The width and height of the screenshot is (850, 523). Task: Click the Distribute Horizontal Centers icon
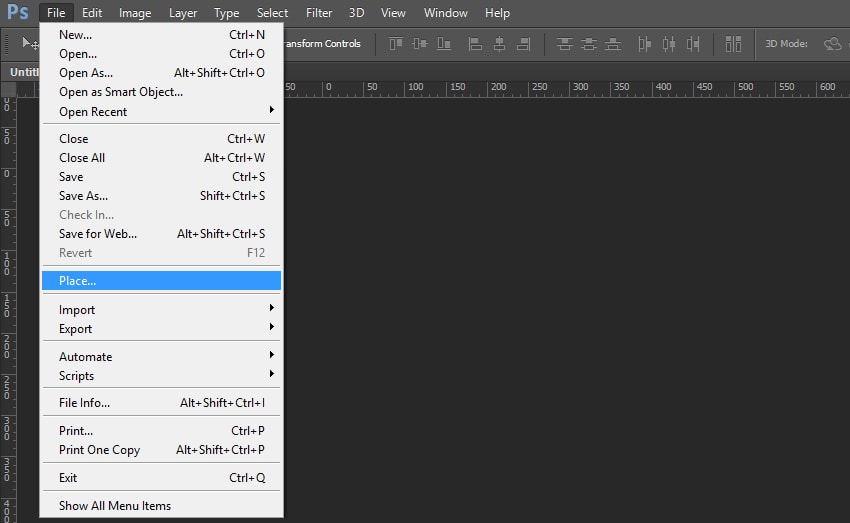tap(668, 44)
